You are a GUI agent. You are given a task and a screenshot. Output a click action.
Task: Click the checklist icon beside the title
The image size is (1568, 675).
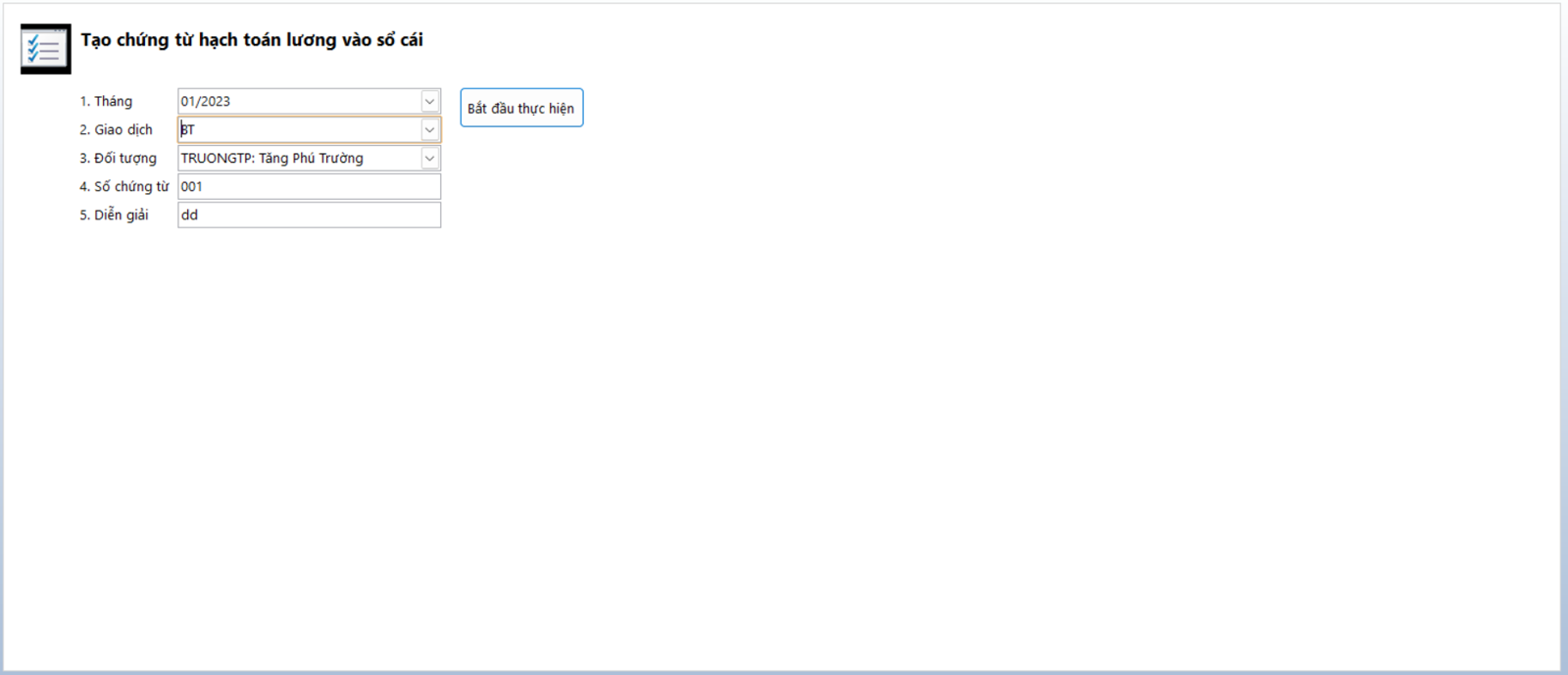click(45, 49)
